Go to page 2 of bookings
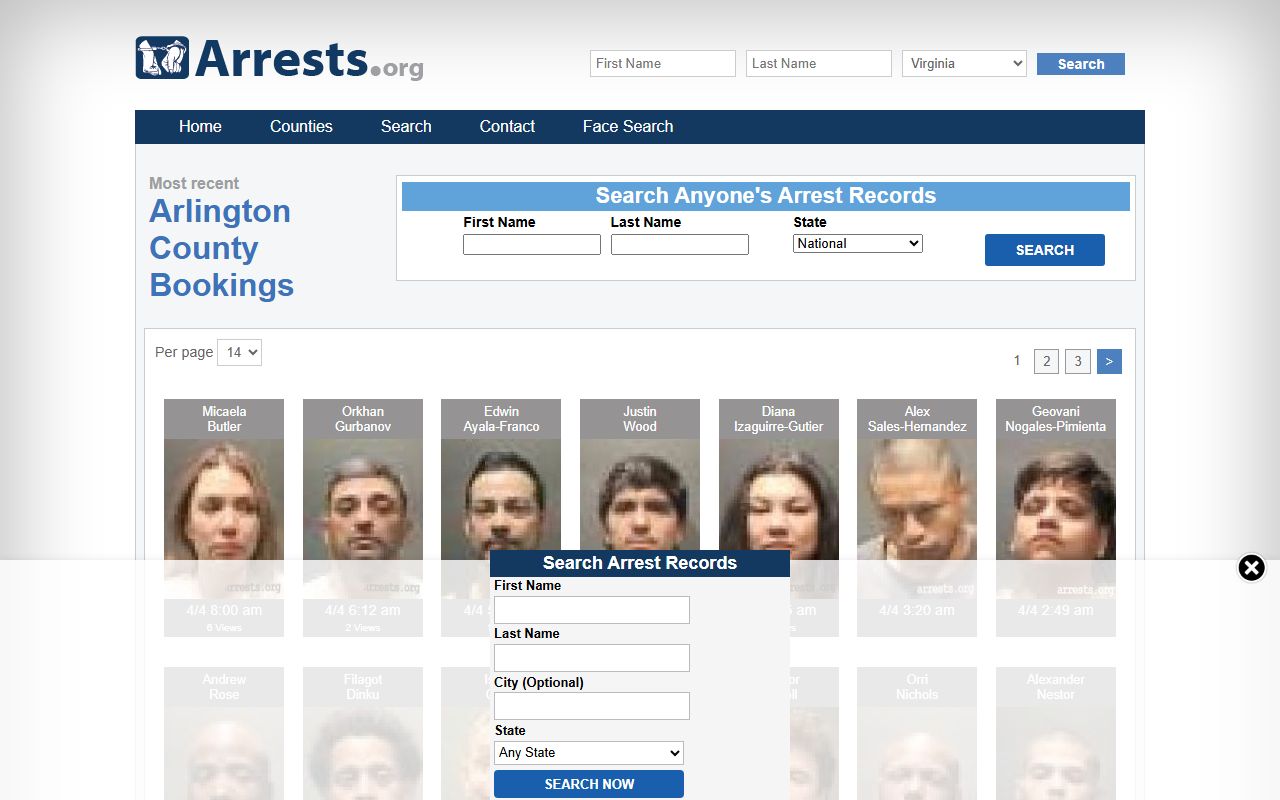The image size is (1280, 800). (x=1046, y=361)
